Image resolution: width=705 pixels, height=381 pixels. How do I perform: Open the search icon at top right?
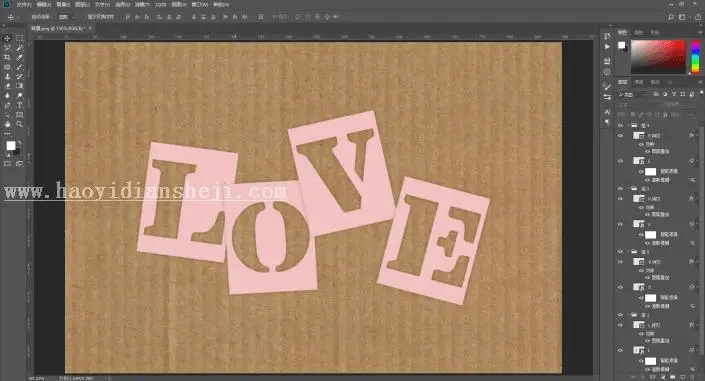tap(671, 17)
